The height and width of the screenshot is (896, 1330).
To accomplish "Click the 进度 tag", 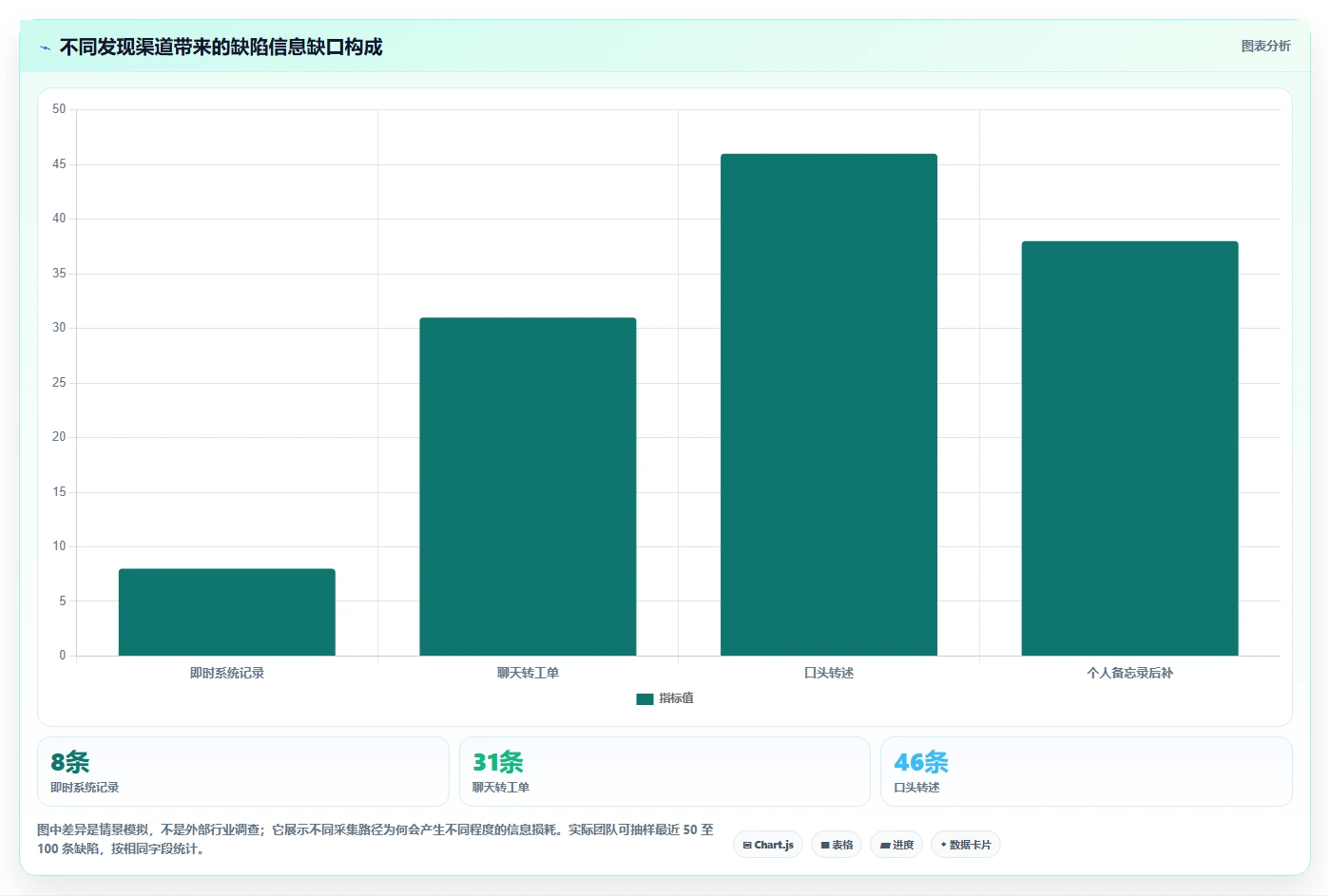I will pos(896,845).
